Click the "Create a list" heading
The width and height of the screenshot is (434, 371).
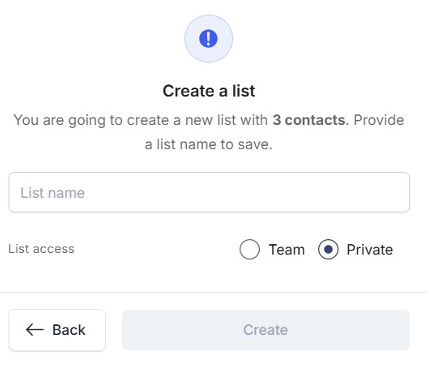209,91
